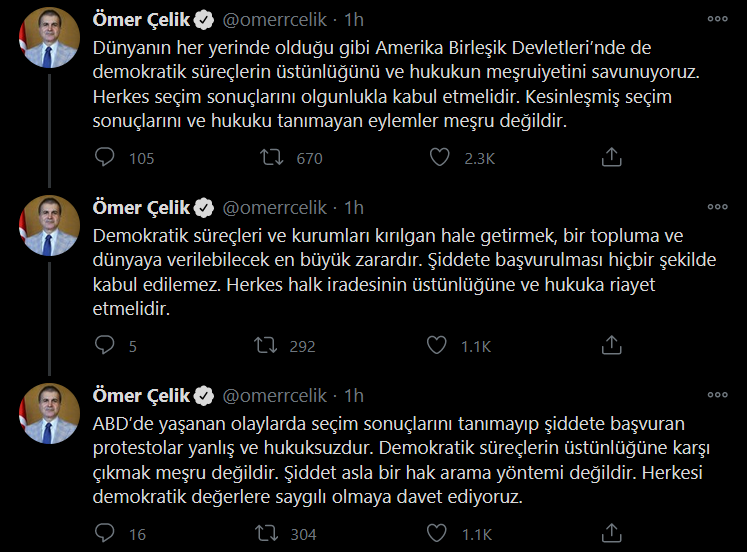Reply to the third tweet with 16 replies
Screen dimensions: 747x552
pos(105,534)
